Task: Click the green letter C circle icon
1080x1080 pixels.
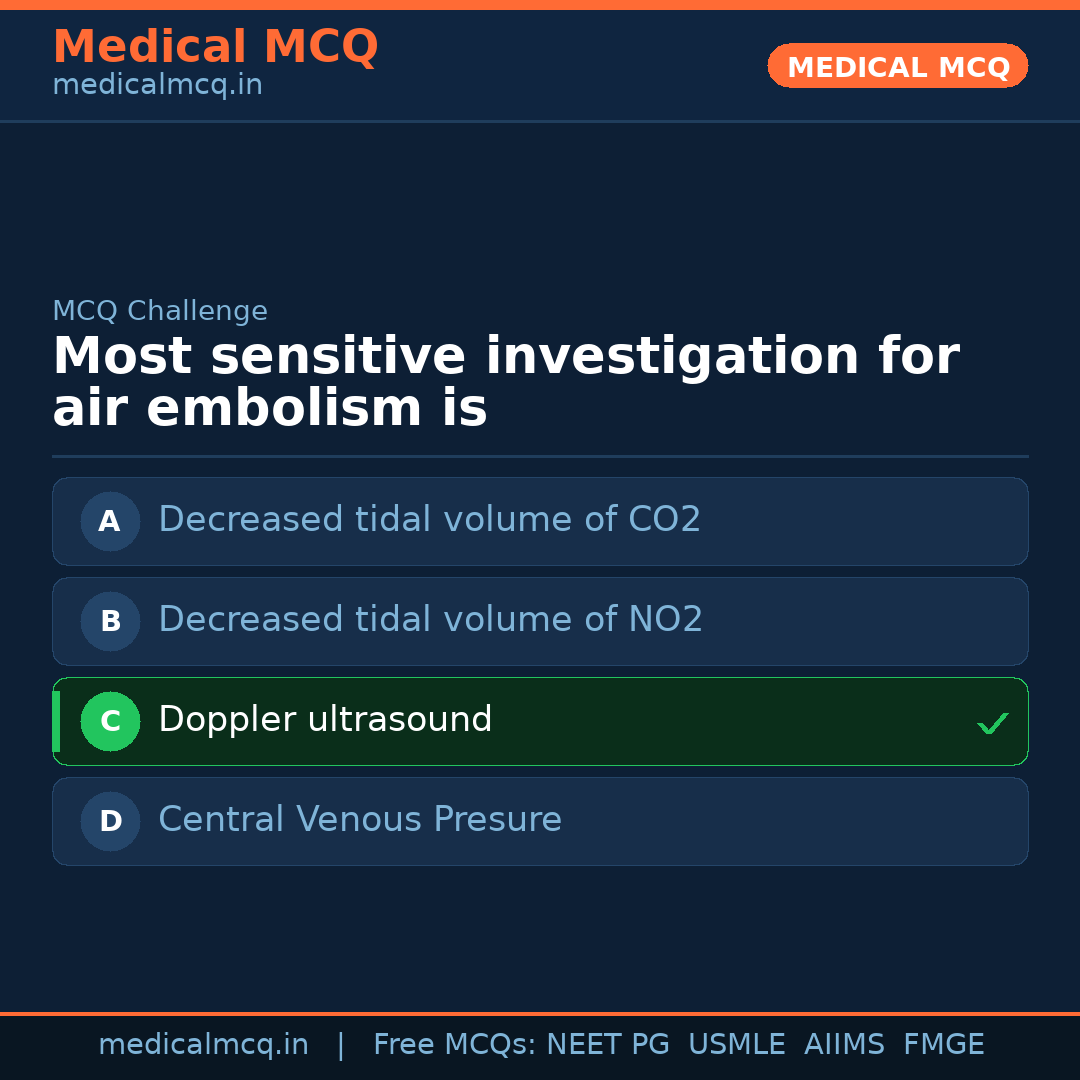Action: [x=110, y=721]
